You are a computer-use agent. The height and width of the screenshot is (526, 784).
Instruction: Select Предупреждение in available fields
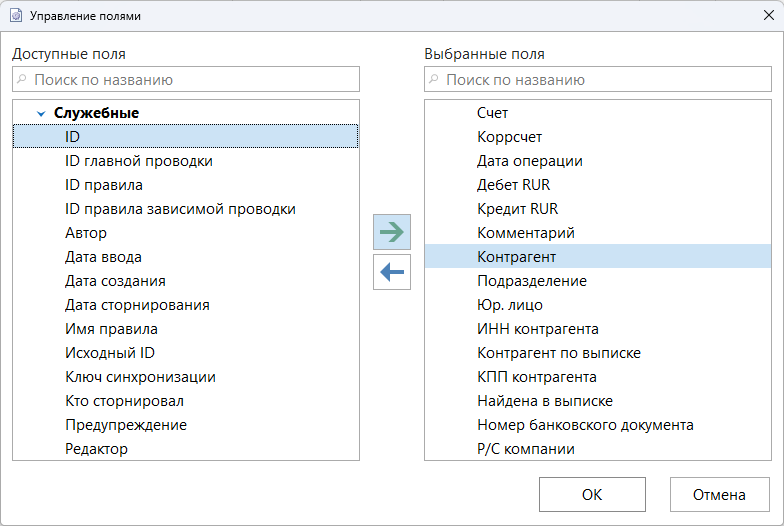[x=126, y=425]
